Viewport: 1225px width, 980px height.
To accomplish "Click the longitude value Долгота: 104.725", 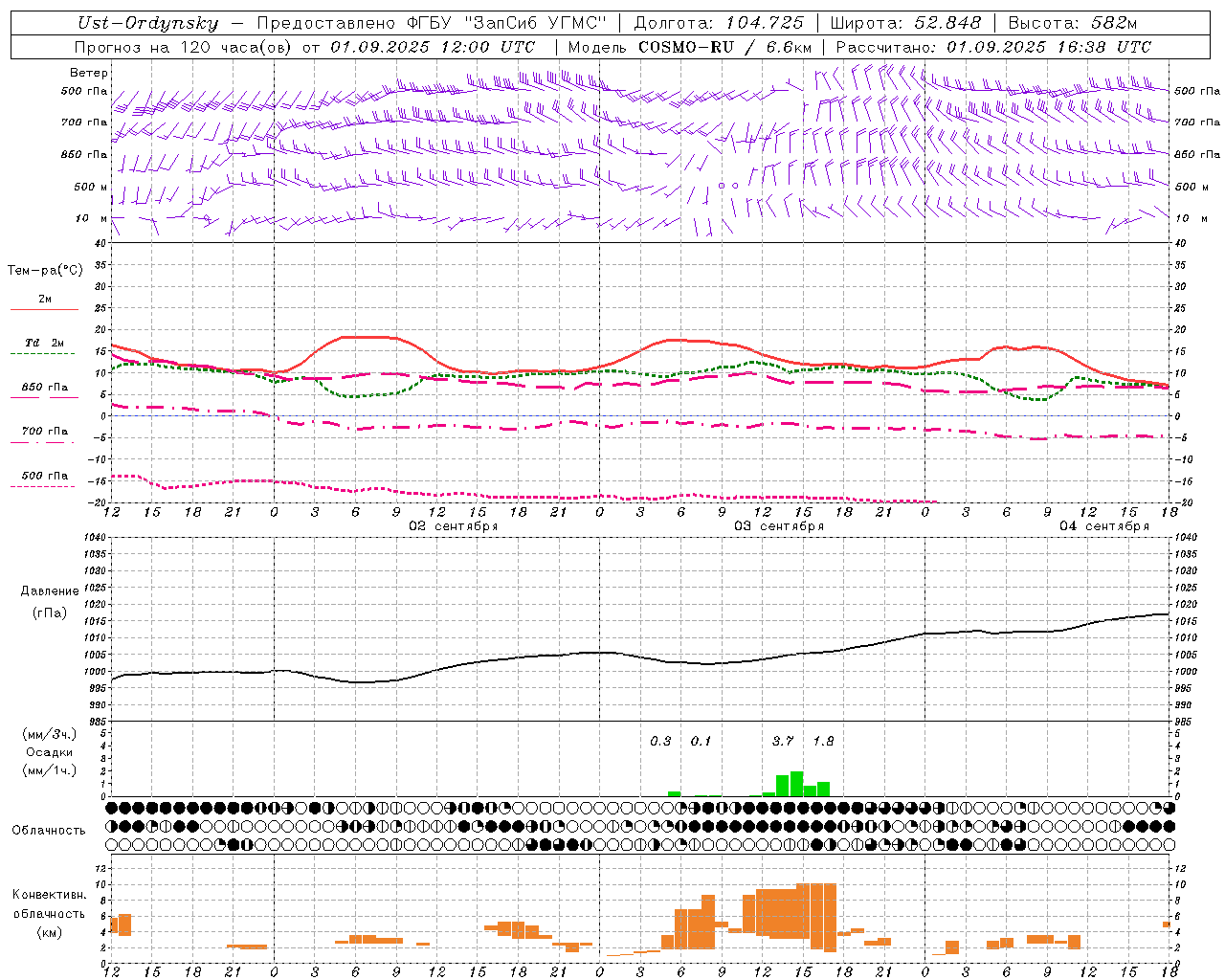I will [x=719, y=23].
